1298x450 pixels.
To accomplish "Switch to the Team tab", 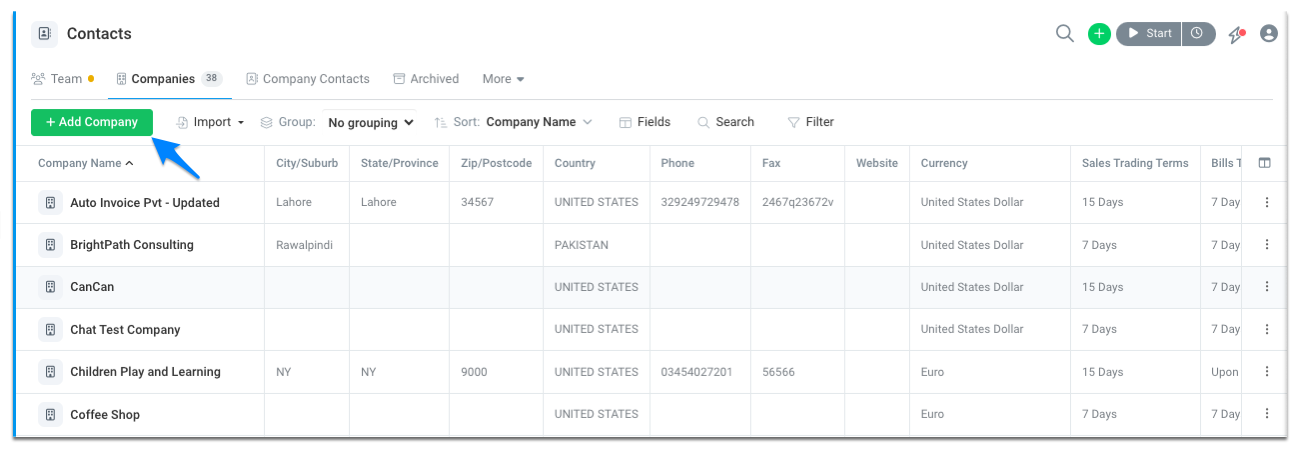I will (x=62, y=79).
